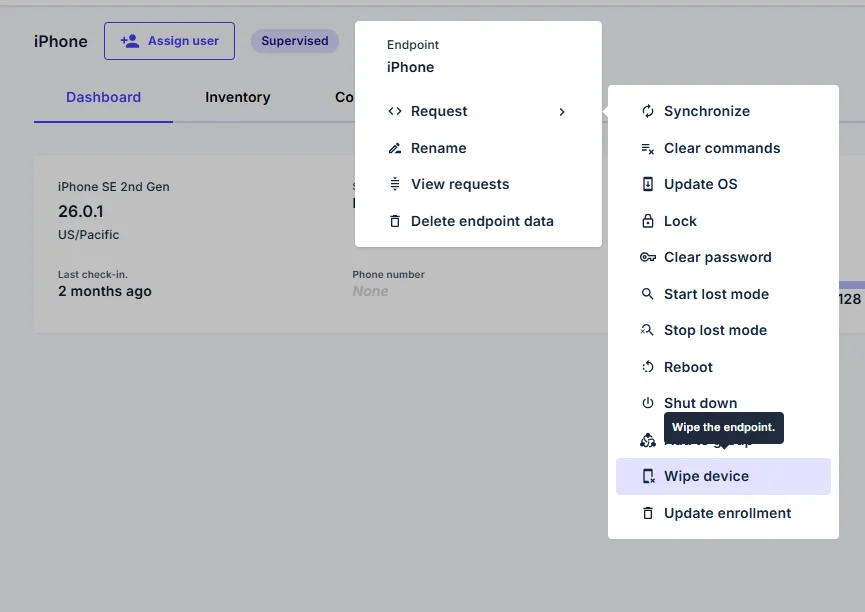
Task: Expand the Request submenu chevron
Action: (x=562, y=112)
